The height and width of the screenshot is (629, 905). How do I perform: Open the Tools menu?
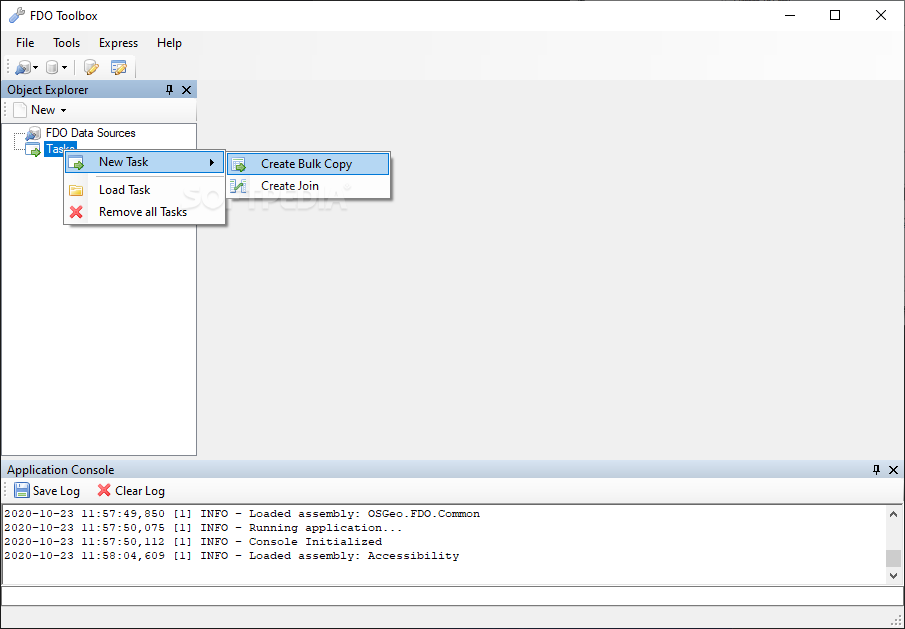66,43
